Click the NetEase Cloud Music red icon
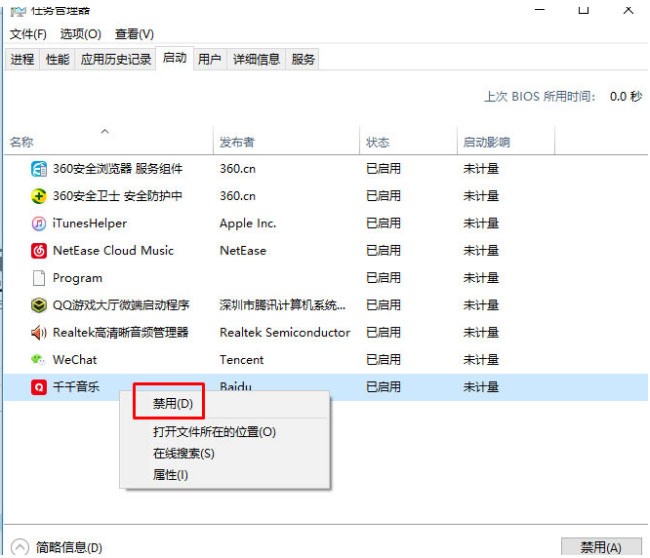 pos(39,251)
